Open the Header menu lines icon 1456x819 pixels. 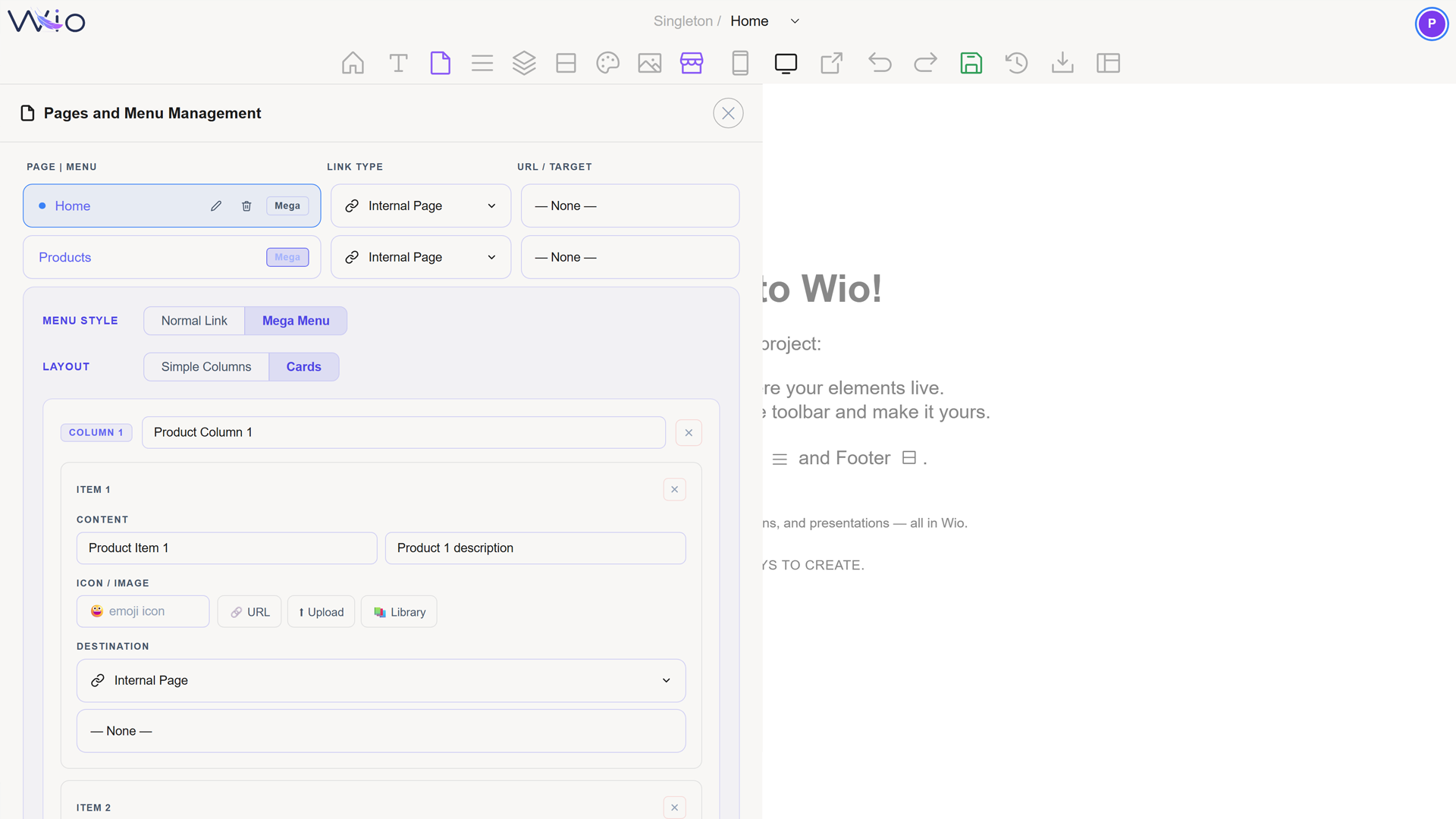[482, 63]
